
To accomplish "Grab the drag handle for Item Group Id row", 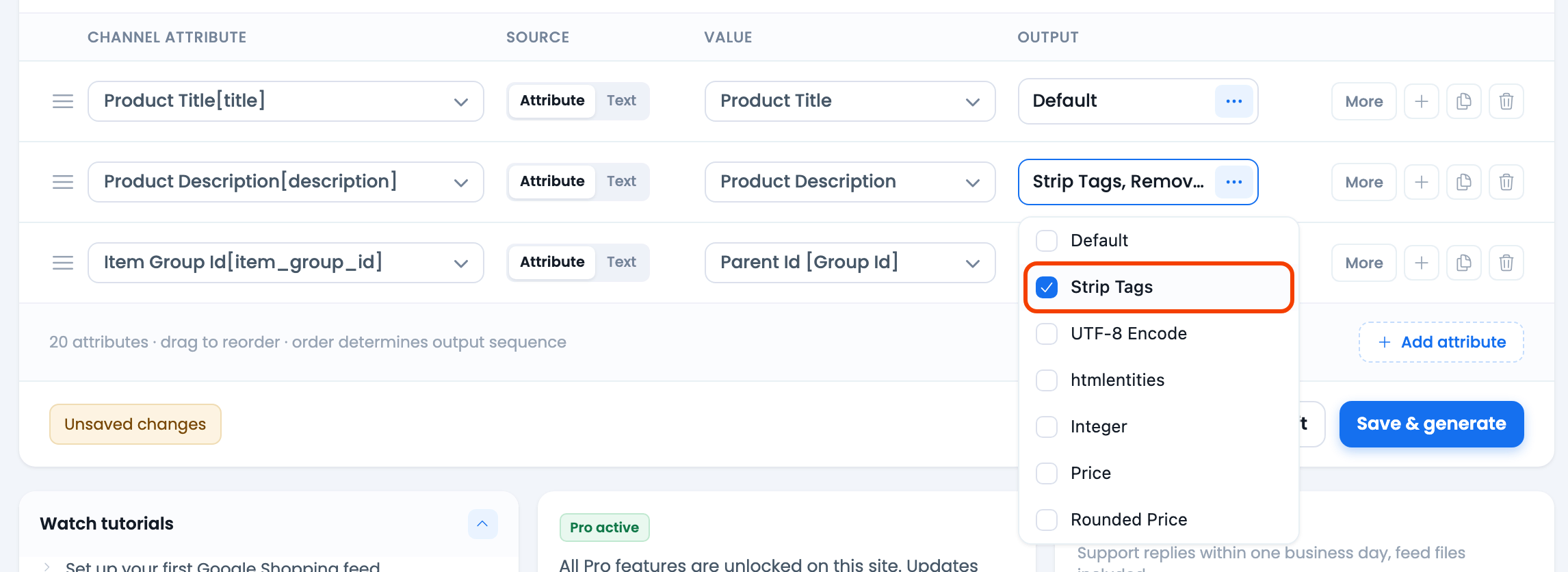I will click(63, 263).
